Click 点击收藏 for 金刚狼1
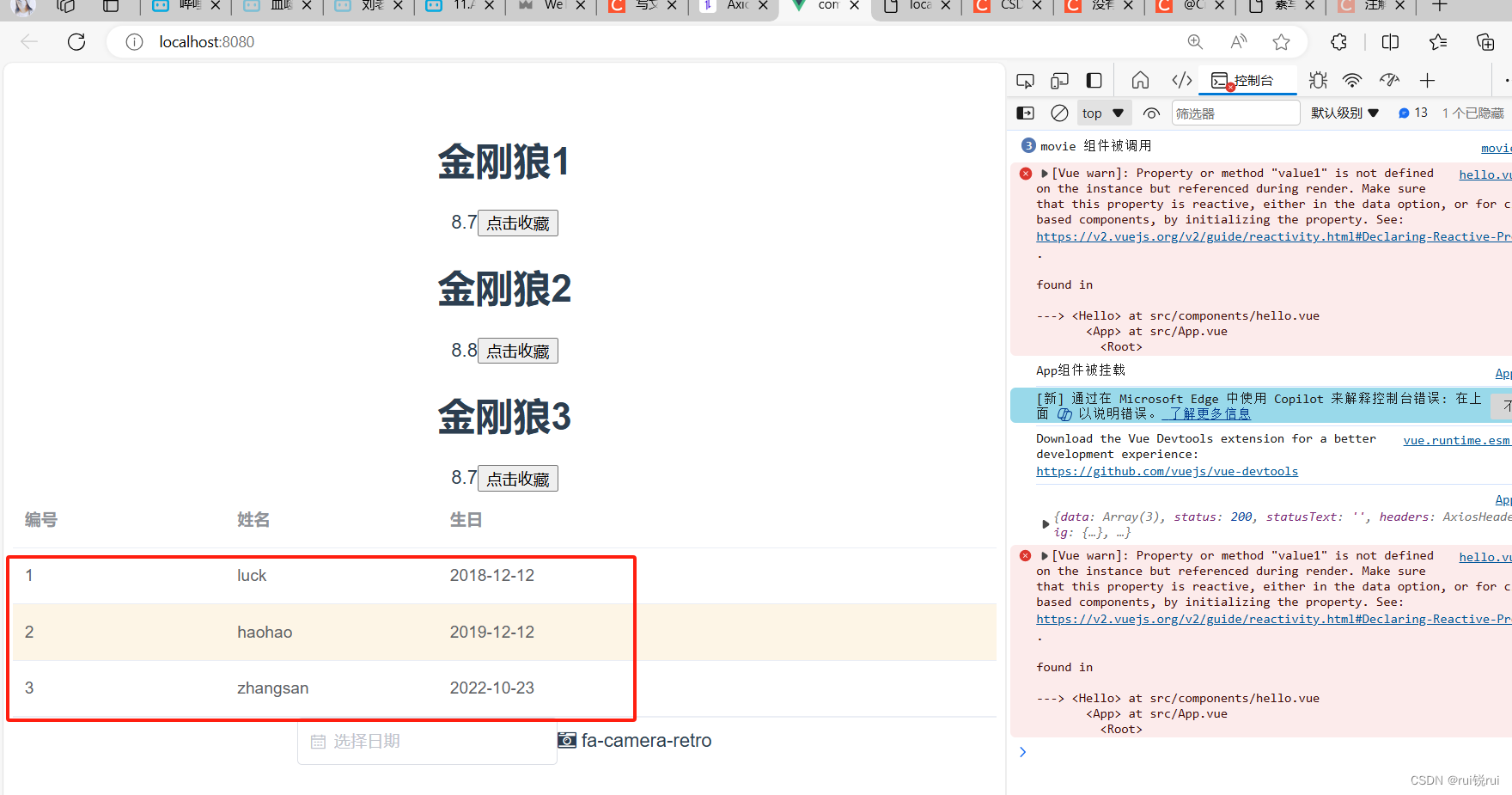1512x795 pixels. [518, 223]
